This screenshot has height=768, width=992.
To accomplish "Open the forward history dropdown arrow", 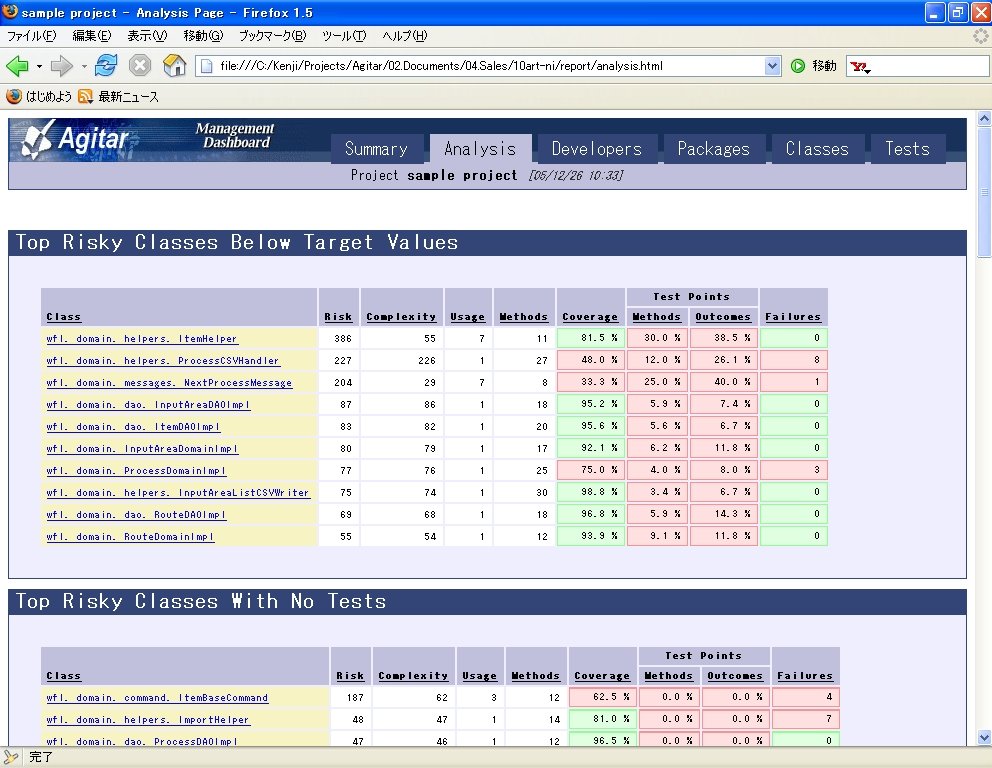I will coord(84,67).
